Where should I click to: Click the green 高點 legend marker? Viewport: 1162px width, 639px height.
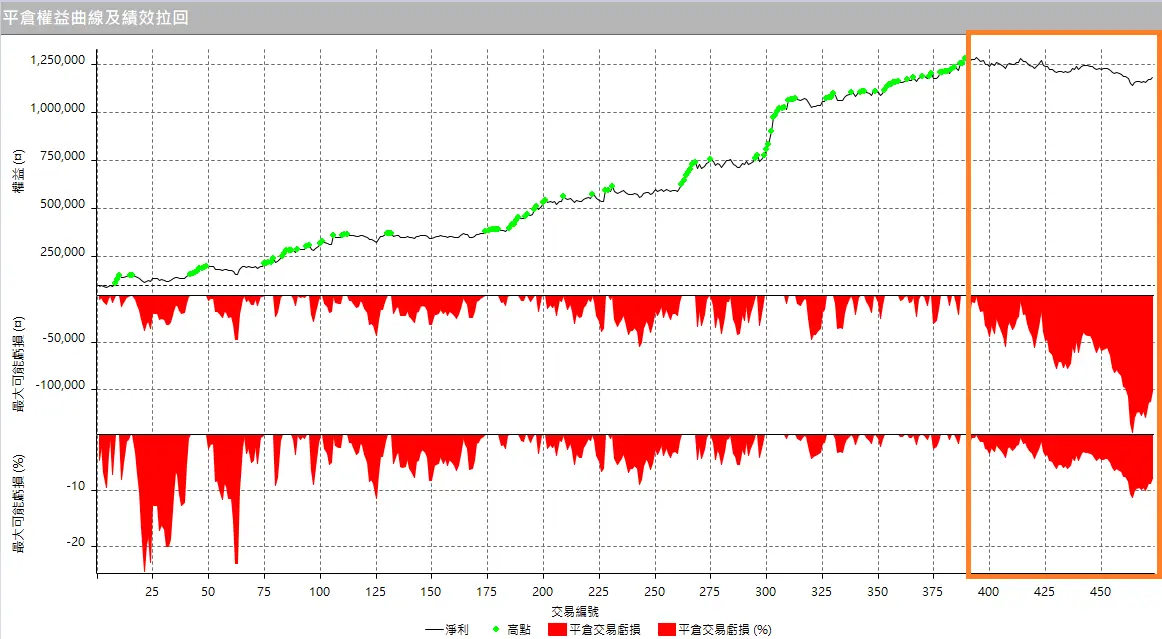(x=497, y=630)
